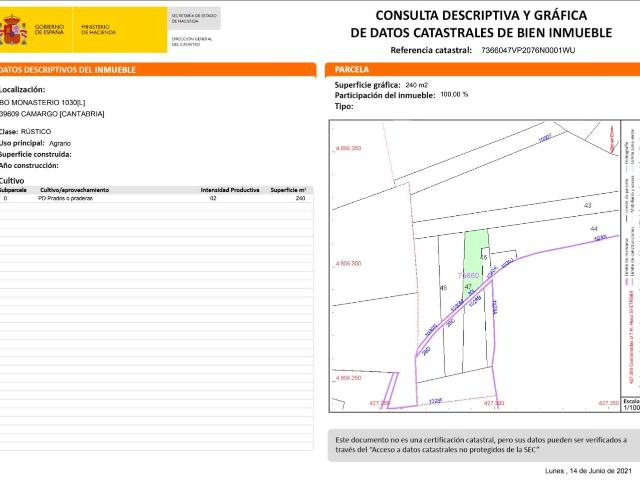
Task: Click the 'Superficie gráfica:' label
Action: coord(367,85)
